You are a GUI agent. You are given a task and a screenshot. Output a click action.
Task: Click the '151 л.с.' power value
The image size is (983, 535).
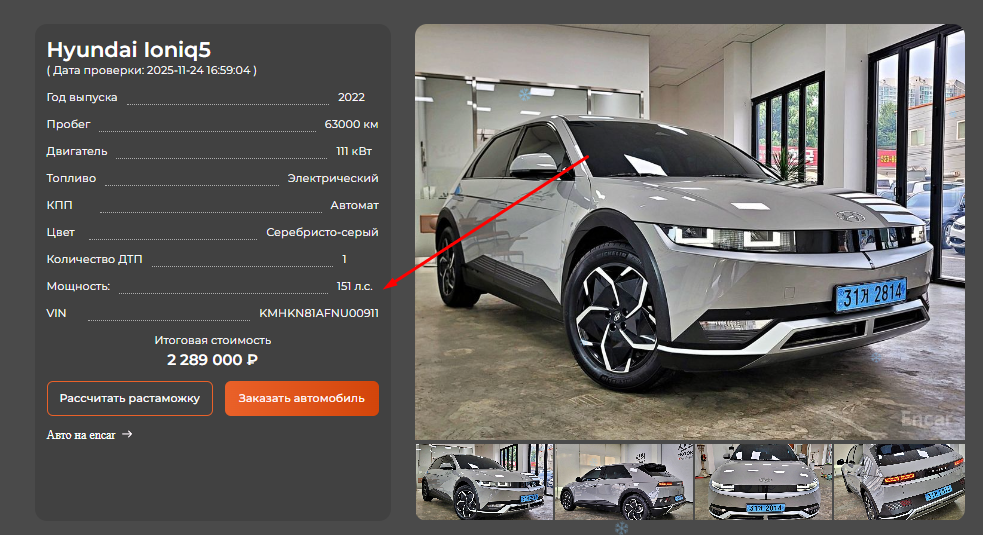click(354, 286)
